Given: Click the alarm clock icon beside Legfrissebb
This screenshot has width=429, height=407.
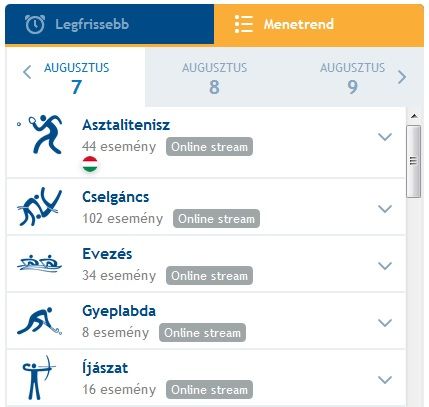Looking at the screenshot, I should click(x=35, y=24).
